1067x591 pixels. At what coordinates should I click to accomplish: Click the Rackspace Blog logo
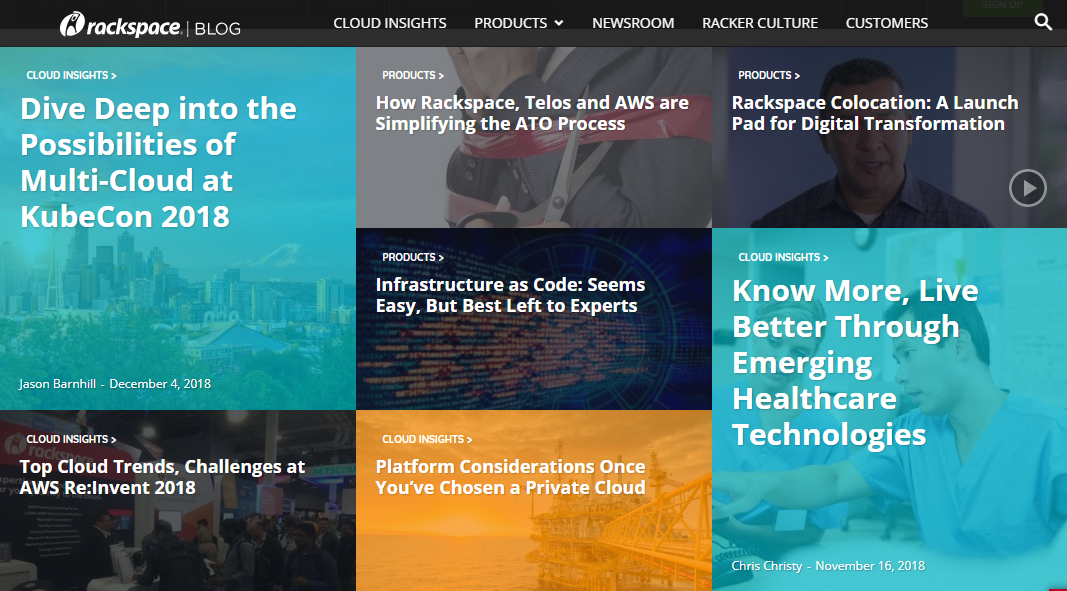(x=150, y=25)
